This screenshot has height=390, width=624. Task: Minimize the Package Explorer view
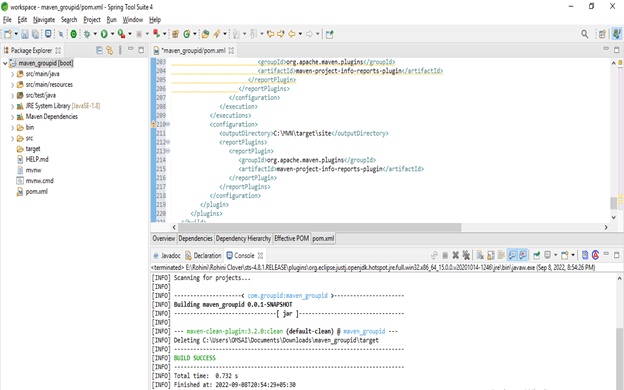pos(130,49)
